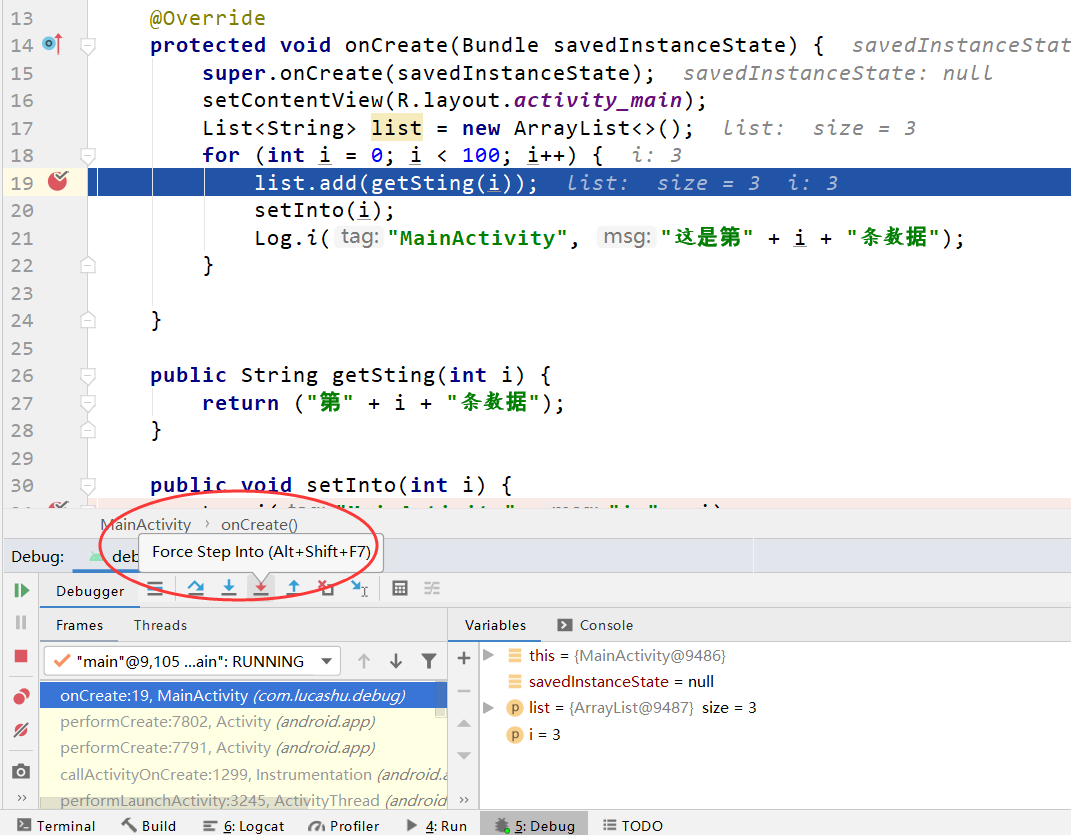
Task: Expand the 'list' ArrayList variable node
Action: point(488,707)
